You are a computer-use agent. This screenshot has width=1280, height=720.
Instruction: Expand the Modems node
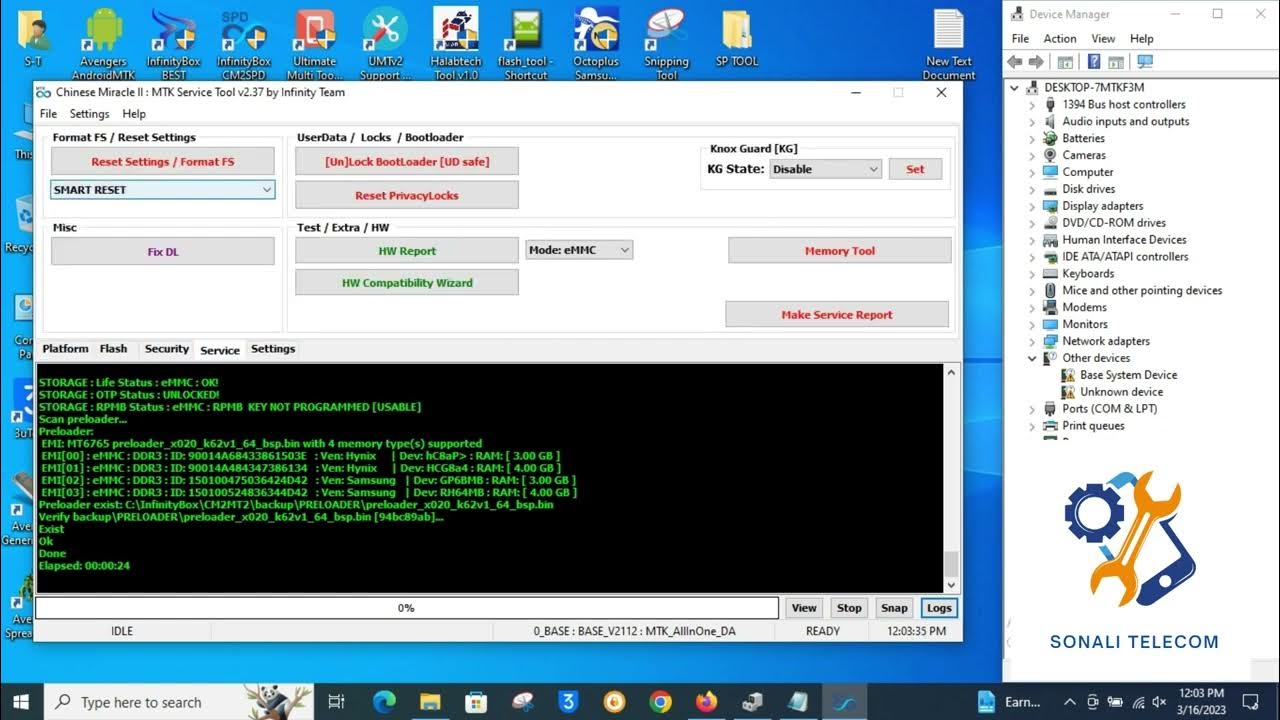point(1032,307)
